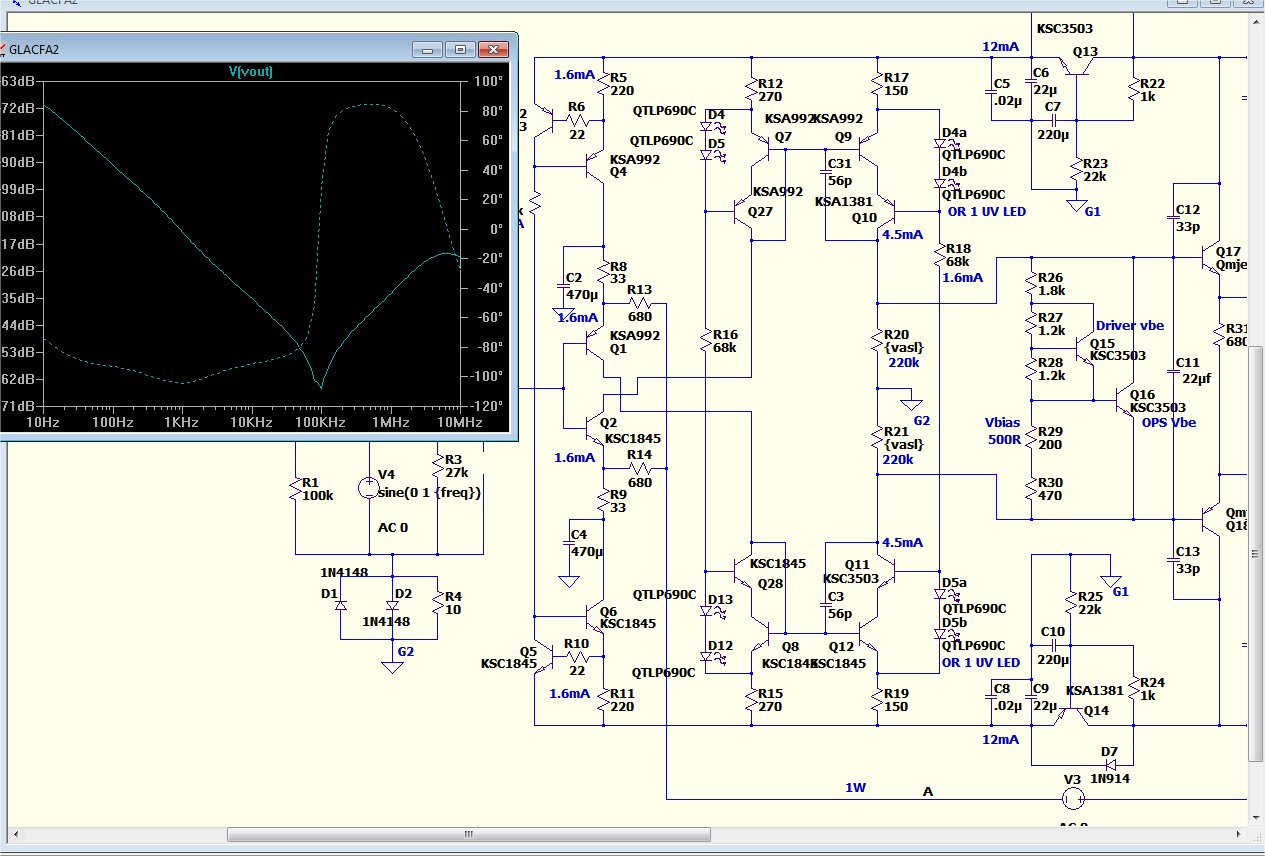The height and width of the screenshot is (857, 1265).
Task: Select resistor R3 27k label
Action: tap(457, 466)
